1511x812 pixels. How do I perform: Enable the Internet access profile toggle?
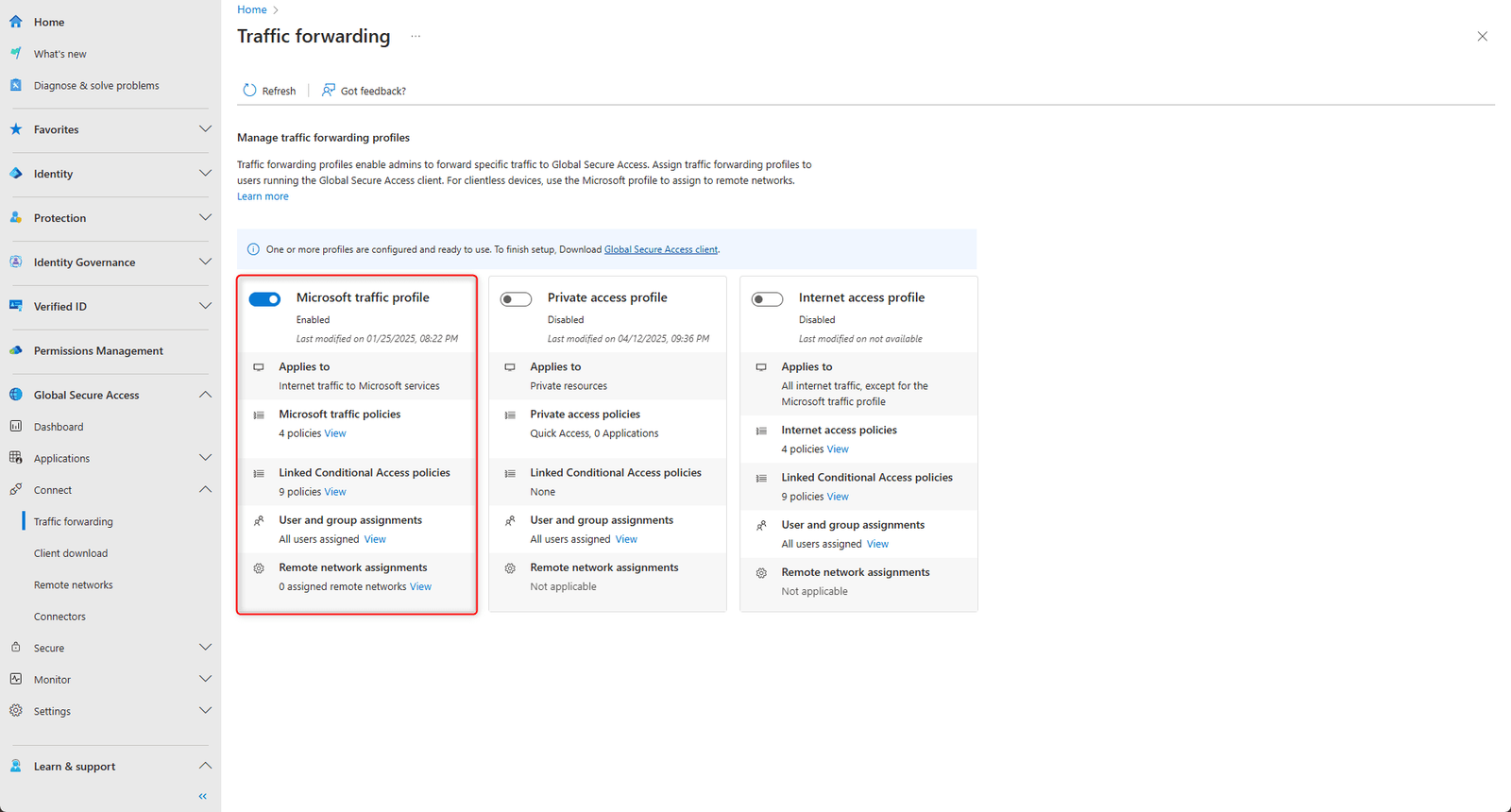(768, 299)
